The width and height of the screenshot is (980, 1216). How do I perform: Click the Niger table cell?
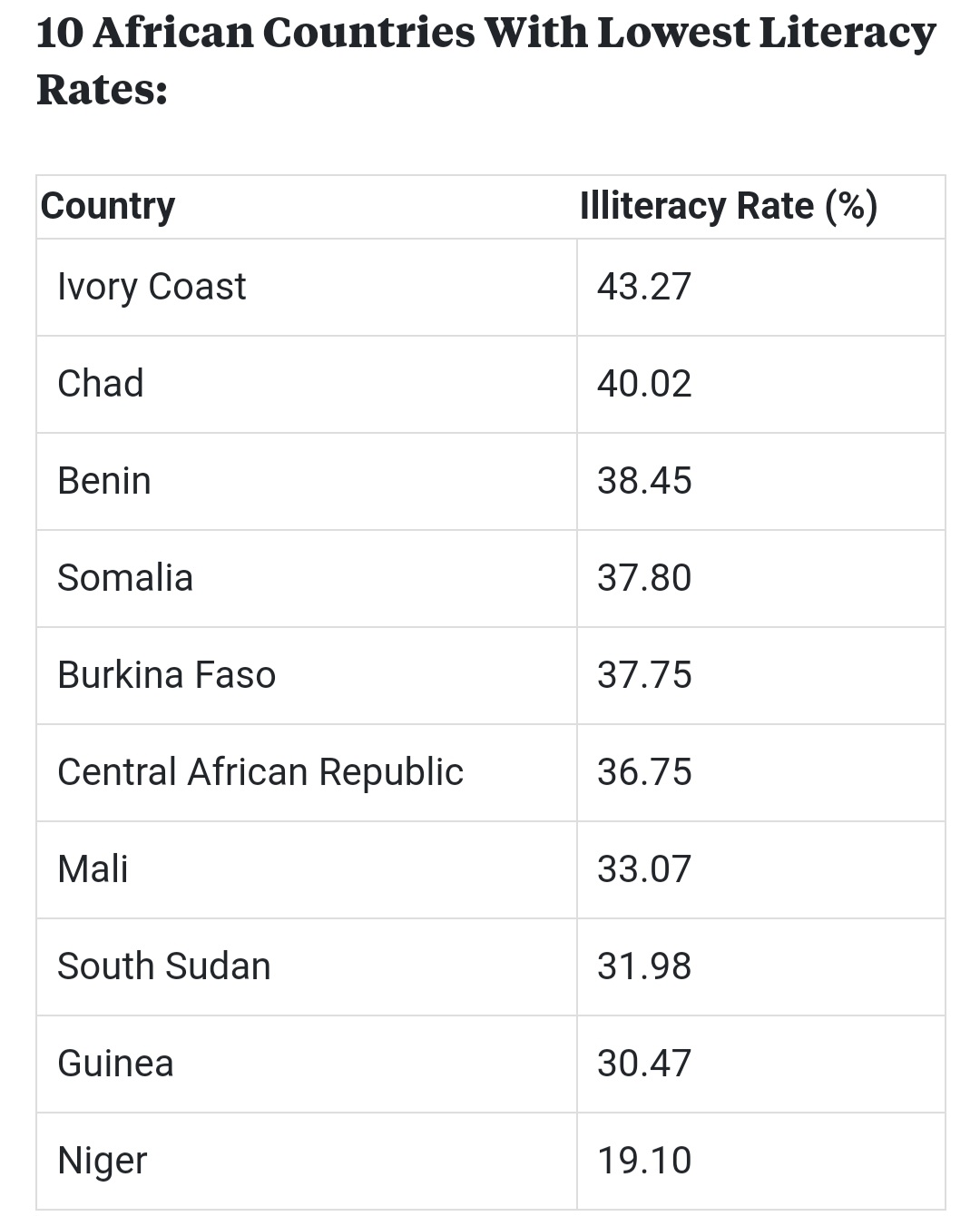[102, 1161]
